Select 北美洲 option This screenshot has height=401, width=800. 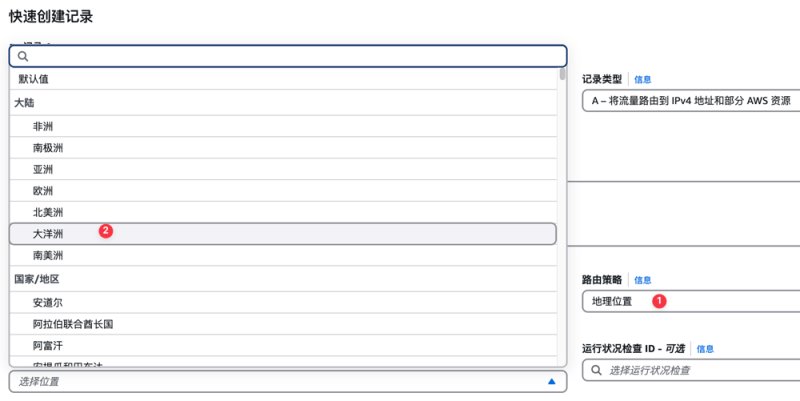283,212
